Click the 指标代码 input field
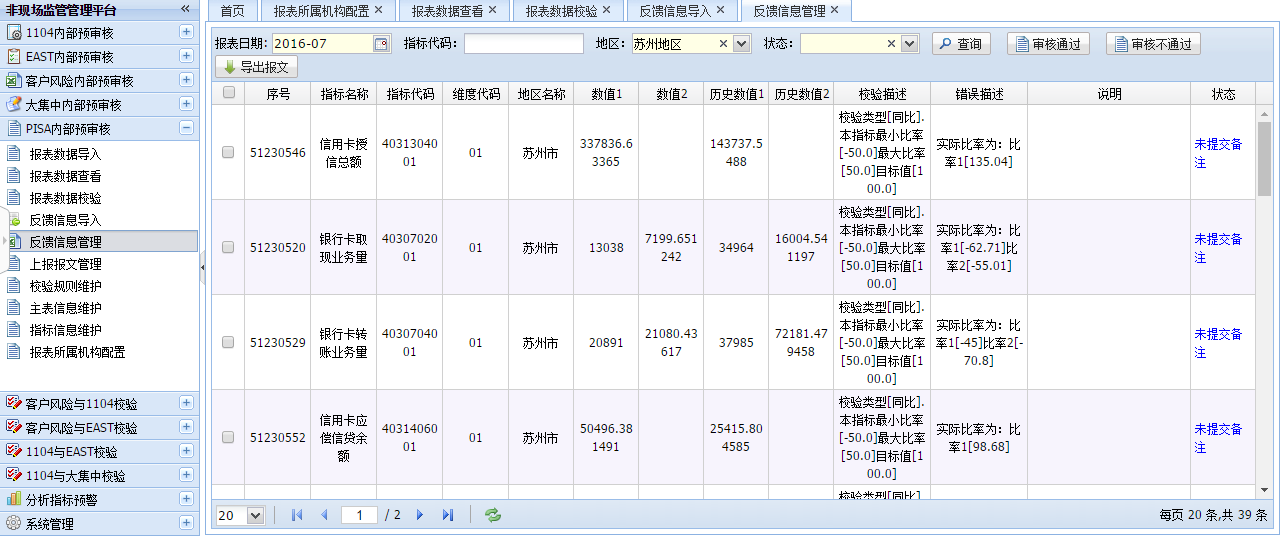Screen dimensions: 1280x542 (x=523, y=44)
